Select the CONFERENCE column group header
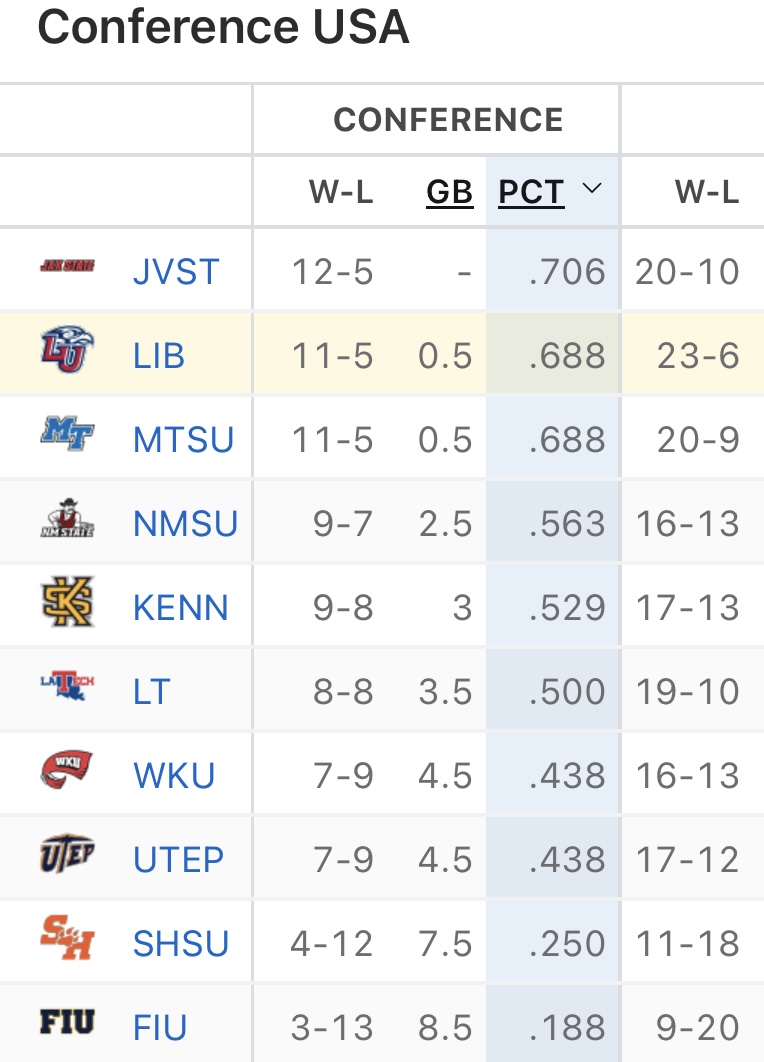Viewport: 764px width, 1062px height. point(448,120)
